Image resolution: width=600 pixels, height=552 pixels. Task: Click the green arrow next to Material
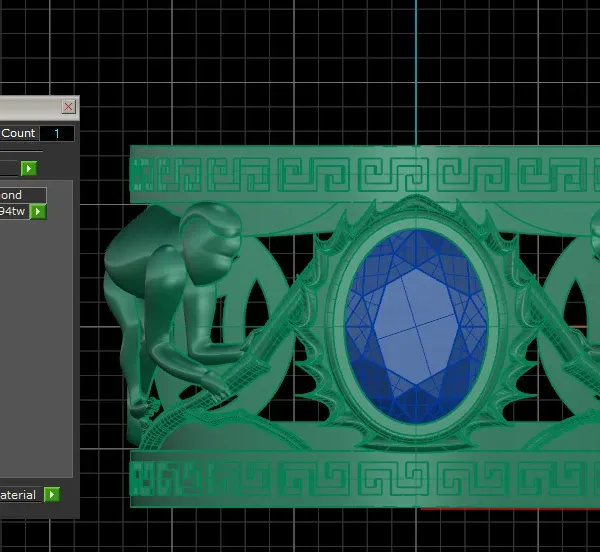coord(52,495)
